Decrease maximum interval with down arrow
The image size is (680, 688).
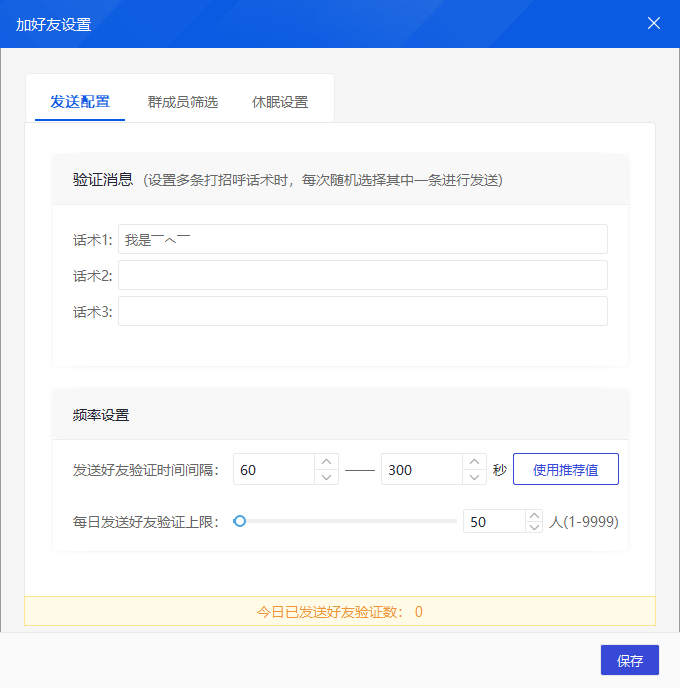[x=475, y=477]
